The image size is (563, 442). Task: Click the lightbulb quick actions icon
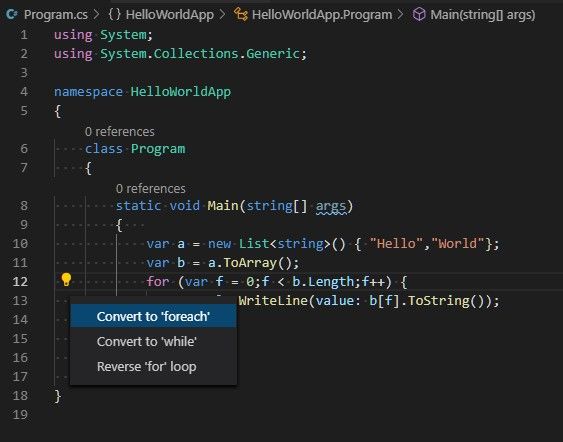pyautogui.click(x=66, y=280)
